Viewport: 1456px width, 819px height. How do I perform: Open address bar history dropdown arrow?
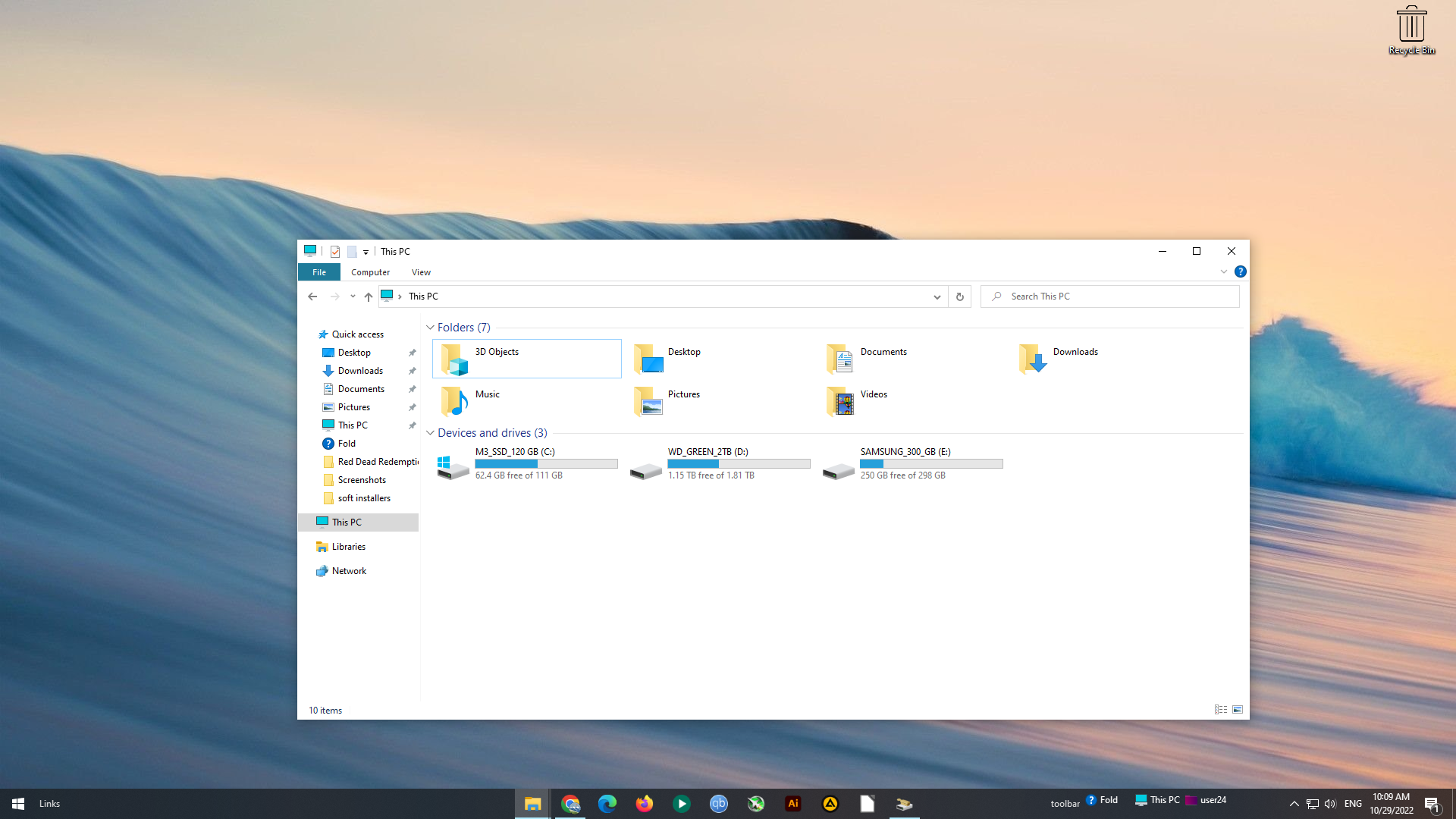937,297
